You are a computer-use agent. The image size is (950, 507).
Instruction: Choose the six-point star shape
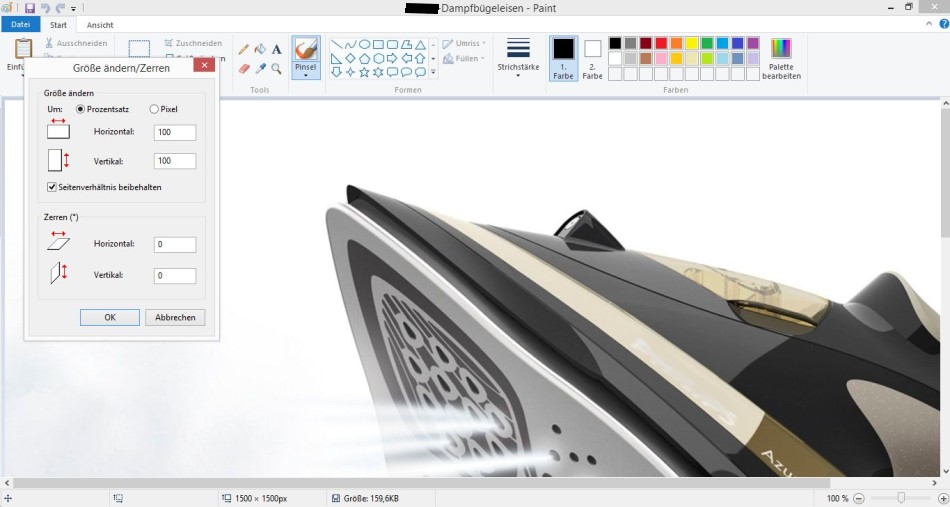(378, 72)
